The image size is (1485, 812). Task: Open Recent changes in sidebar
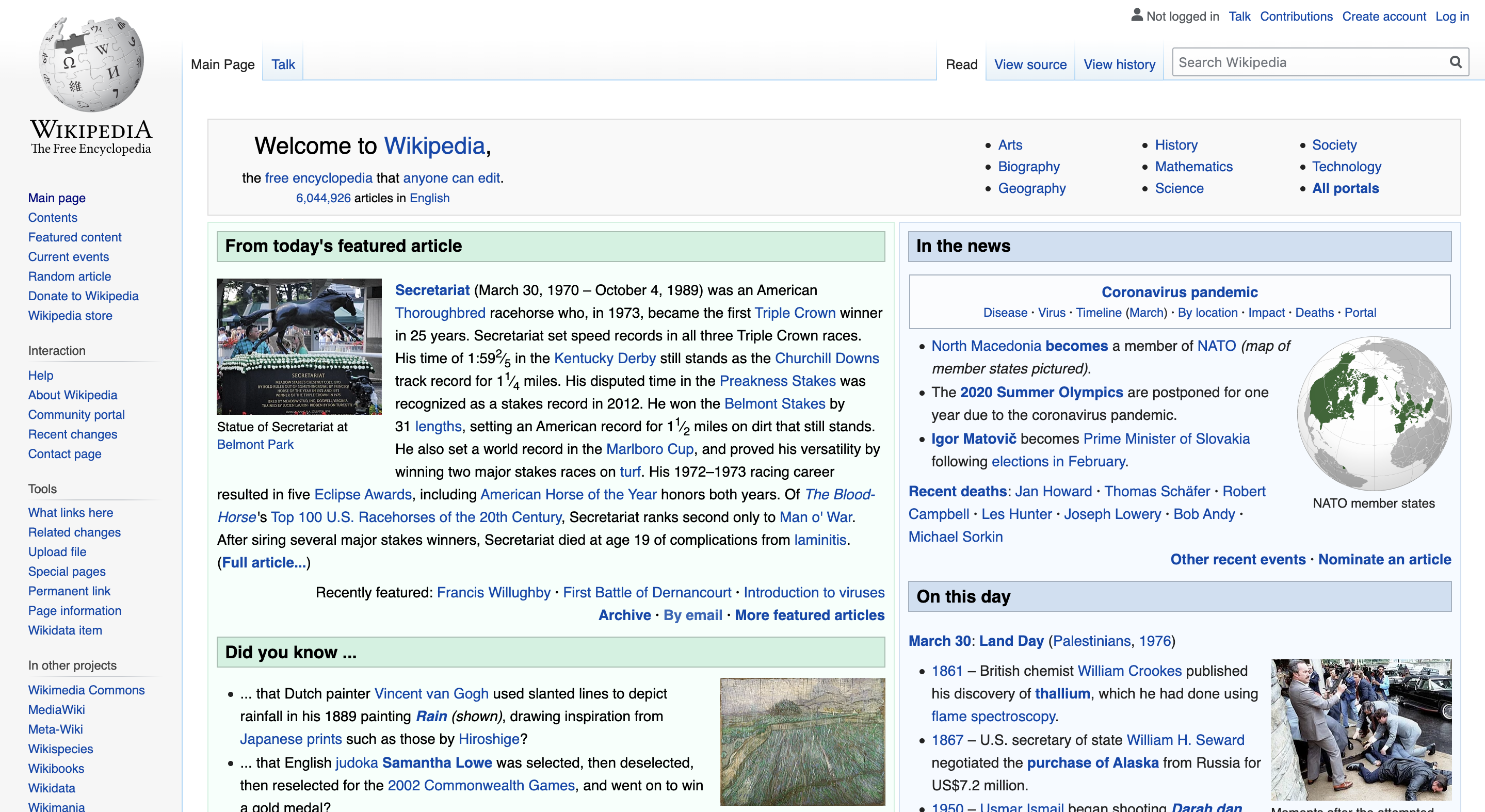[73, 434]
